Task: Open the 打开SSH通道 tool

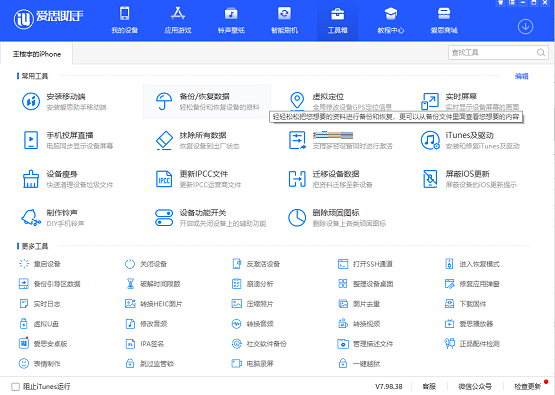Action: tap(366, 264)
